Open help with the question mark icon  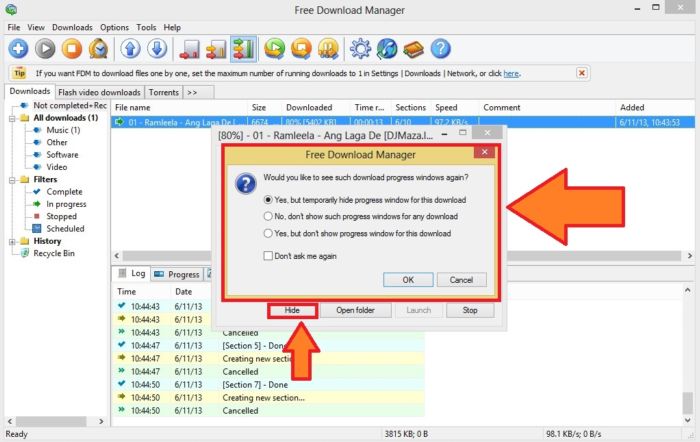coord(441,49)
